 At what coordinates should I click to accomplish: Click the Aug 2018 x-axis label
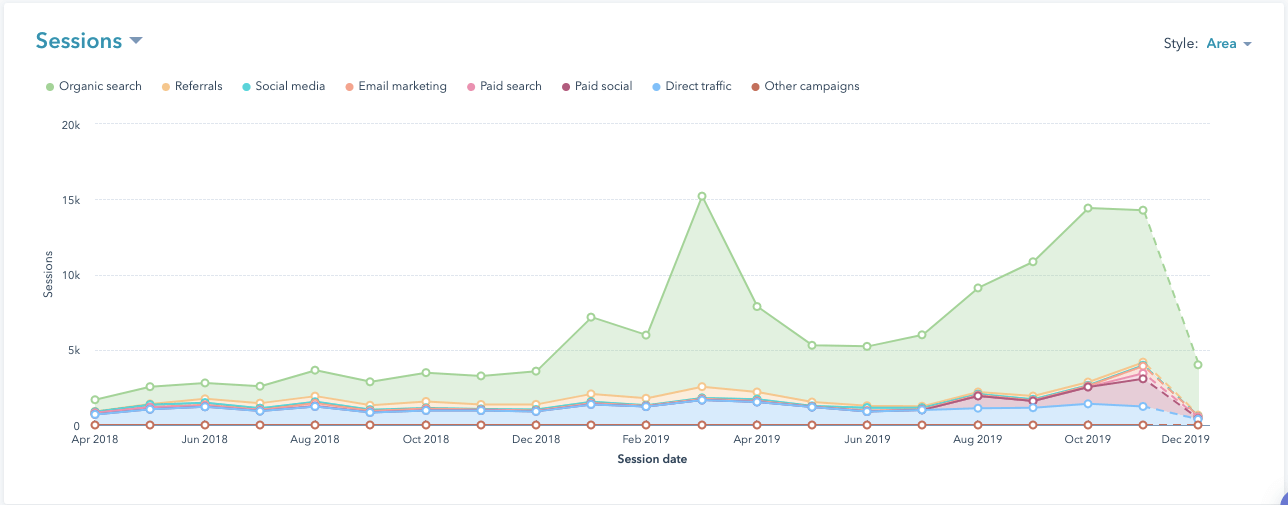click(x=315, y=440)
